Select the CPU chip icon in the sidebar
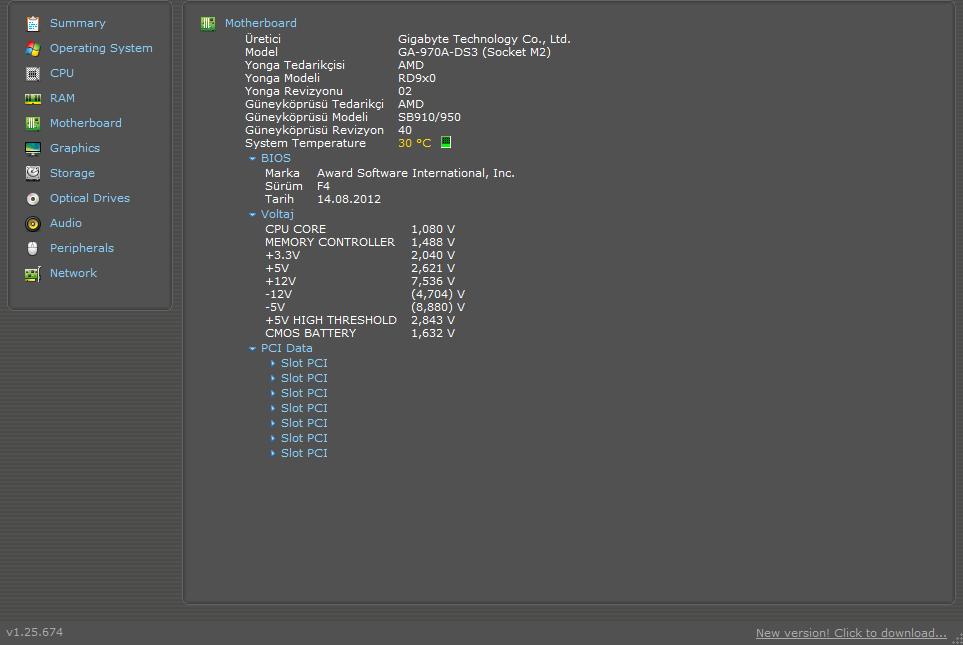This screenshot has height=645, width=963. pos(33,74)
